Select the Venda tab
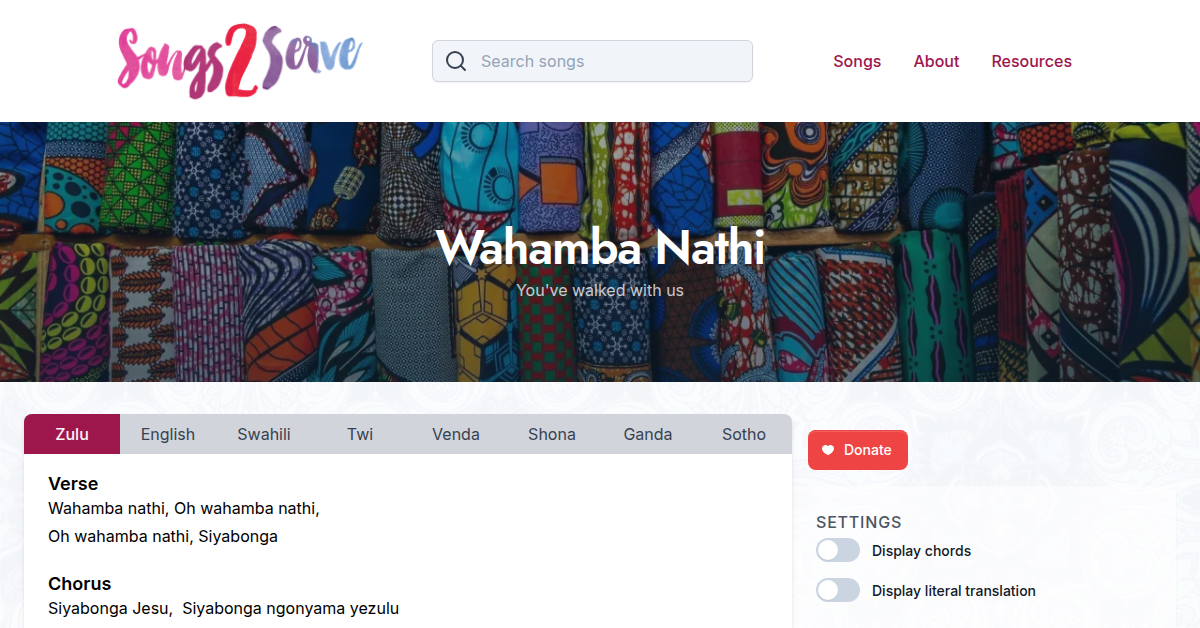 pyautogui.click(x=455, y=434)
